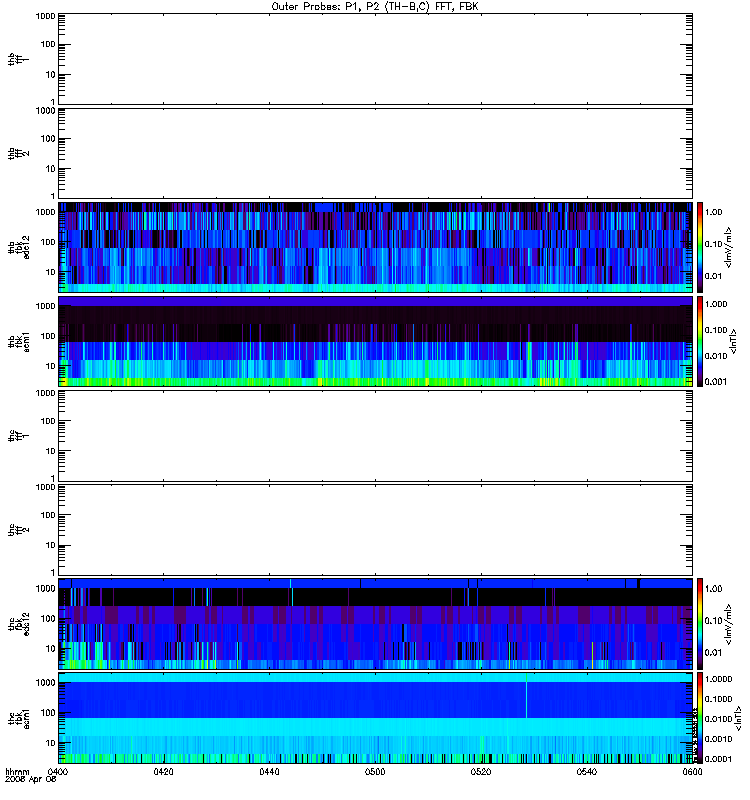Select the 0420 time axis label

pos(163,772)
